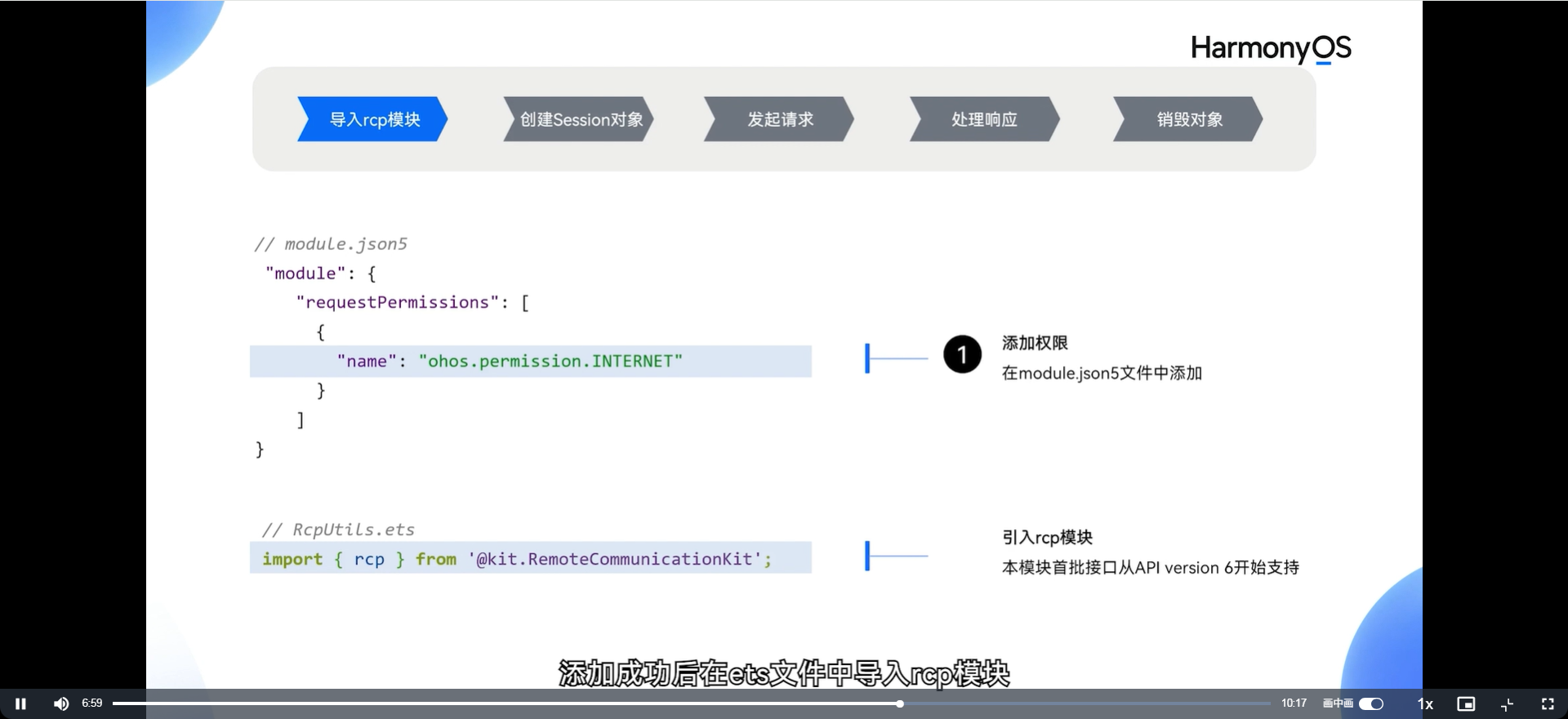Click the "module": { code line
1568x719 pixels.
click(320, 273)
